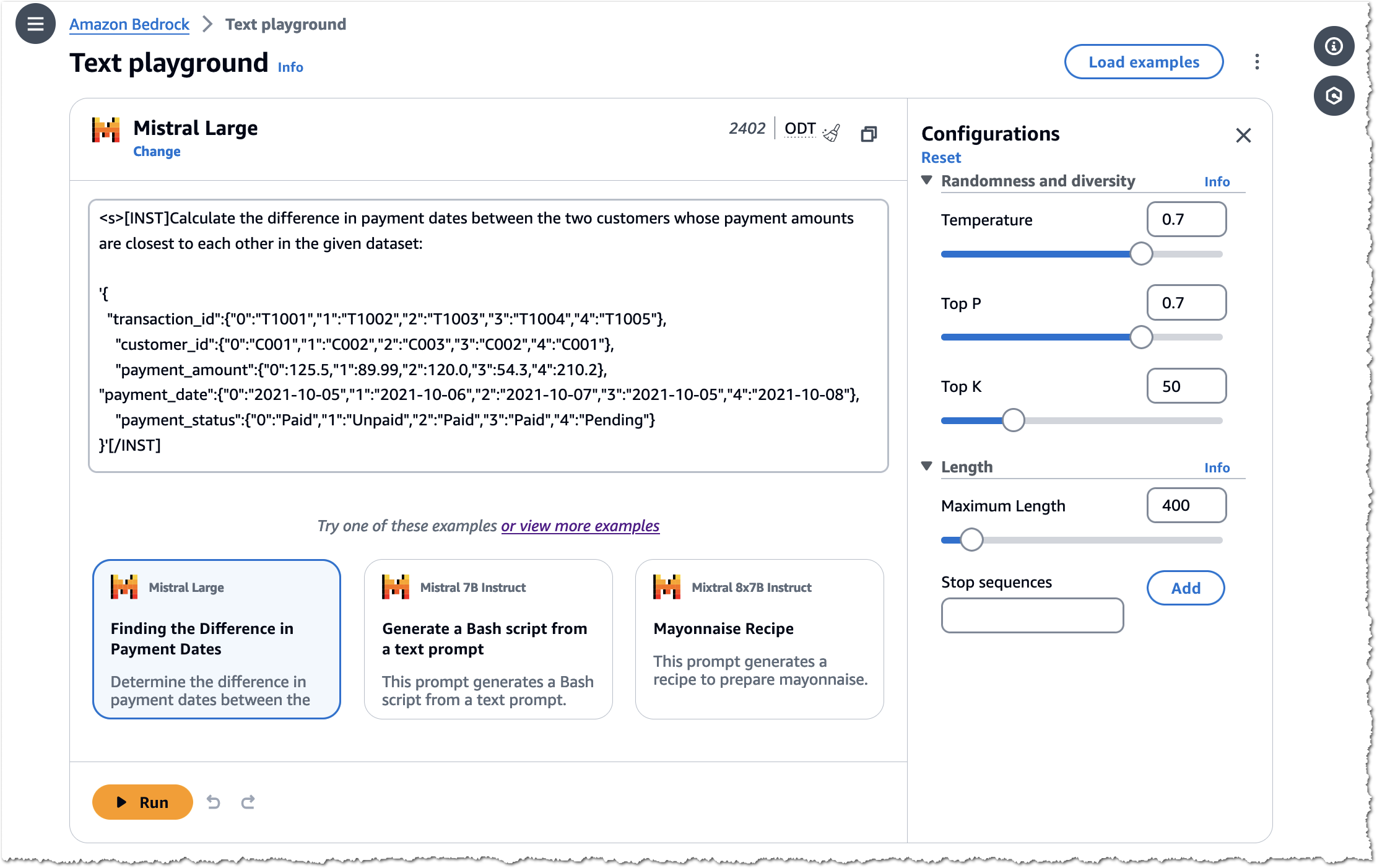
Task: Click the Add stop sequences button
Action: pyautogui.click(x=1186, y=587)
